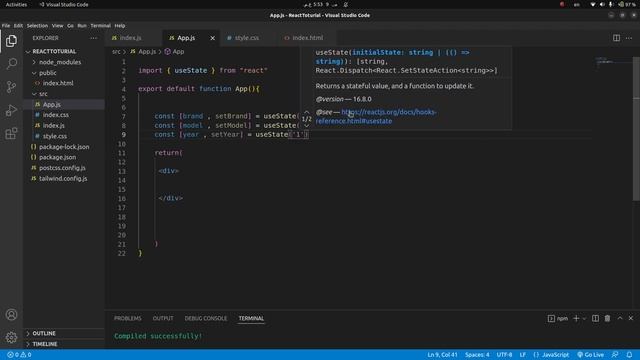Screen dimensions: 640x360
Task: Switch to the index.js editor tab
Action: click(x=130, y=38)
